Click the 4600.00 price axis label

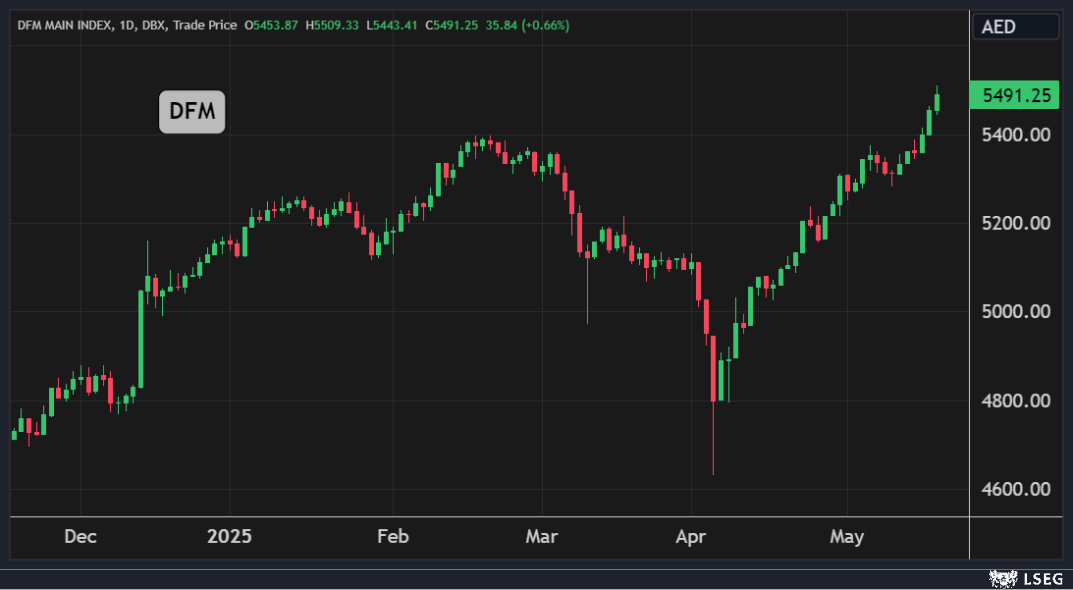(1015, 490)
